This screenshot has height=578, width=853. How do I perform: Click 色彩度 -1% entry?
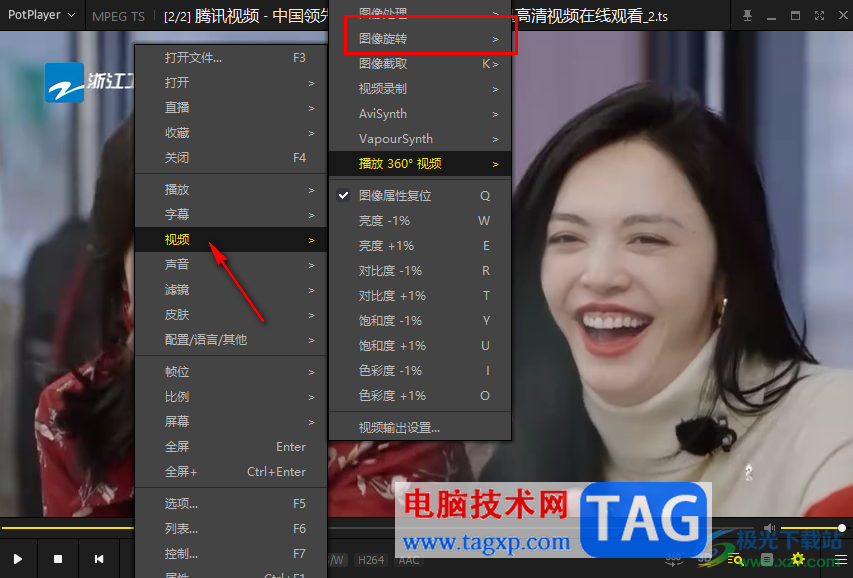click(419, 371)
